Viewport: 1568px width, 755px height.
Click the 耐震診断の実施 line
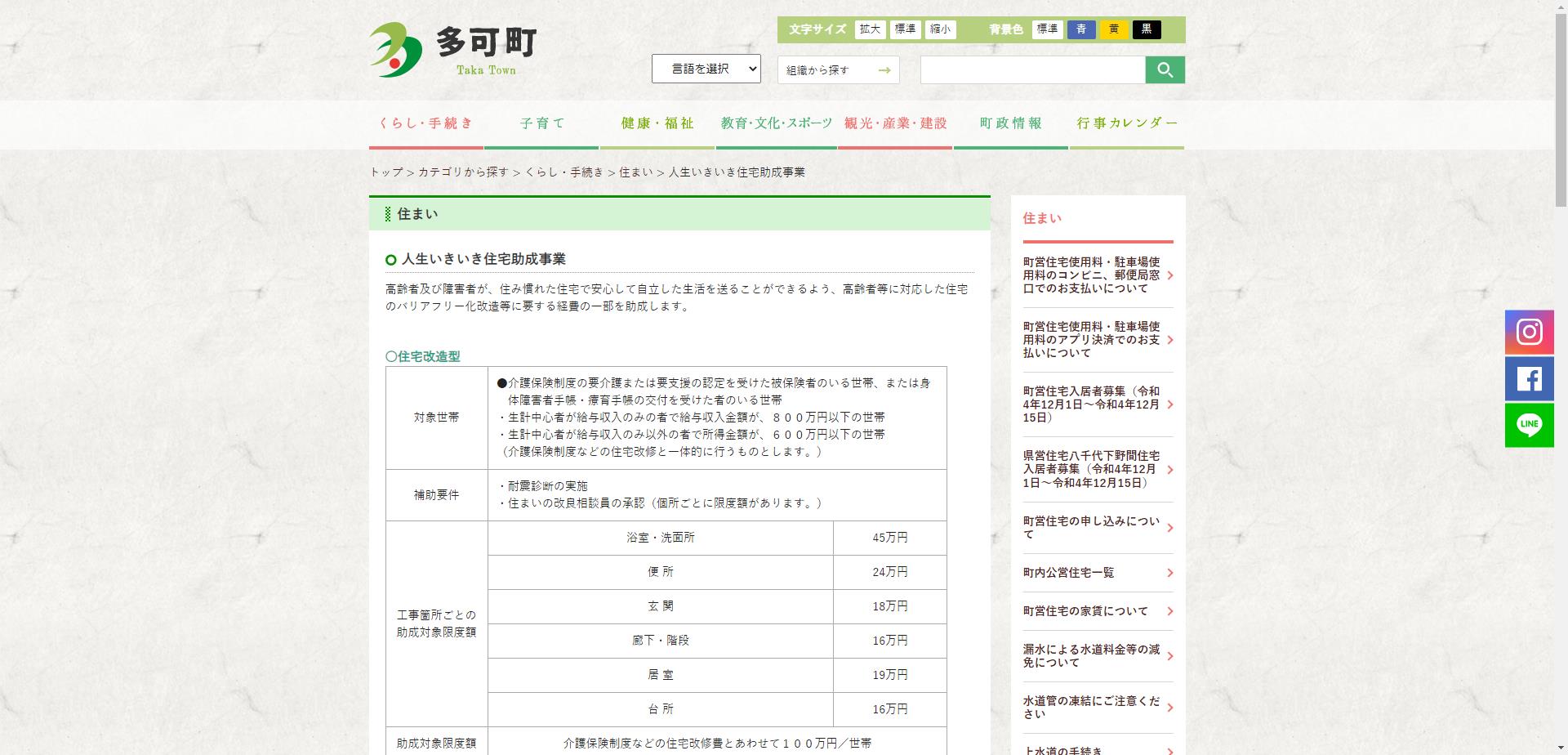[x=543, y=486]
